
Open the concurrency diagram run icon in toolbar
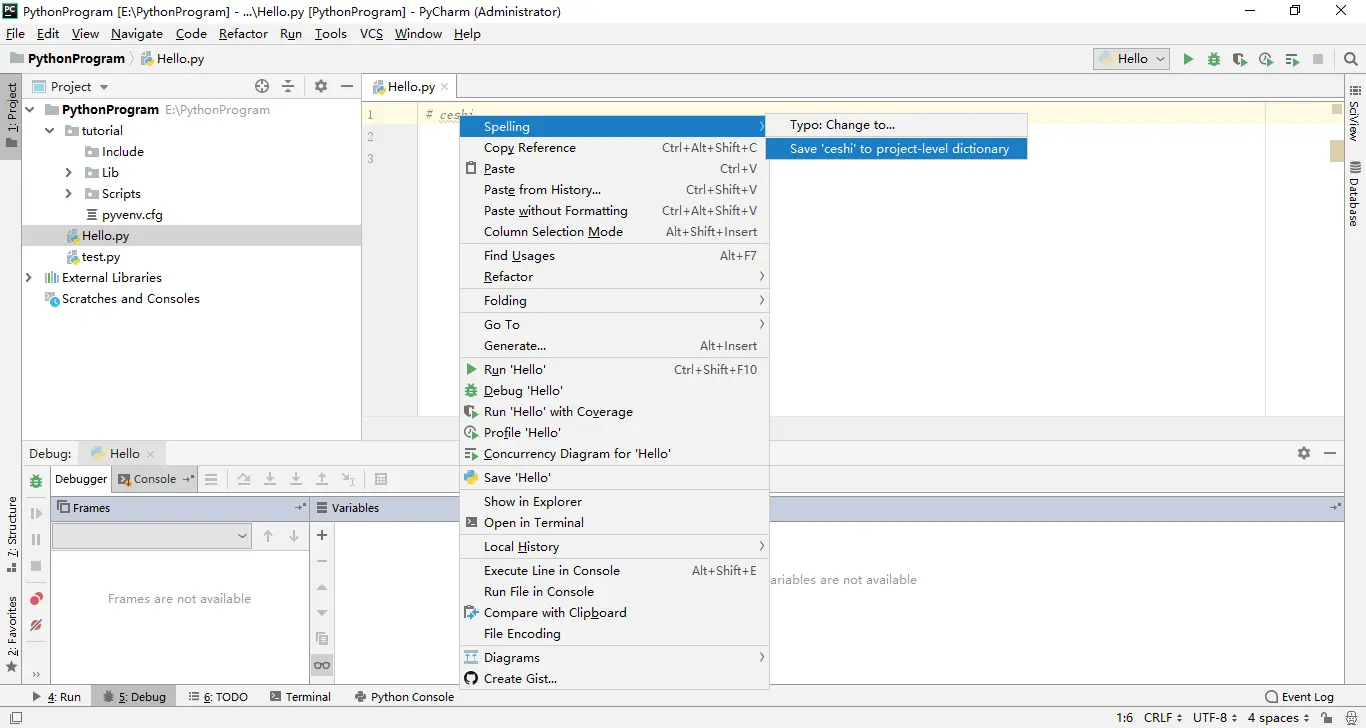[x=1292, y=59]
